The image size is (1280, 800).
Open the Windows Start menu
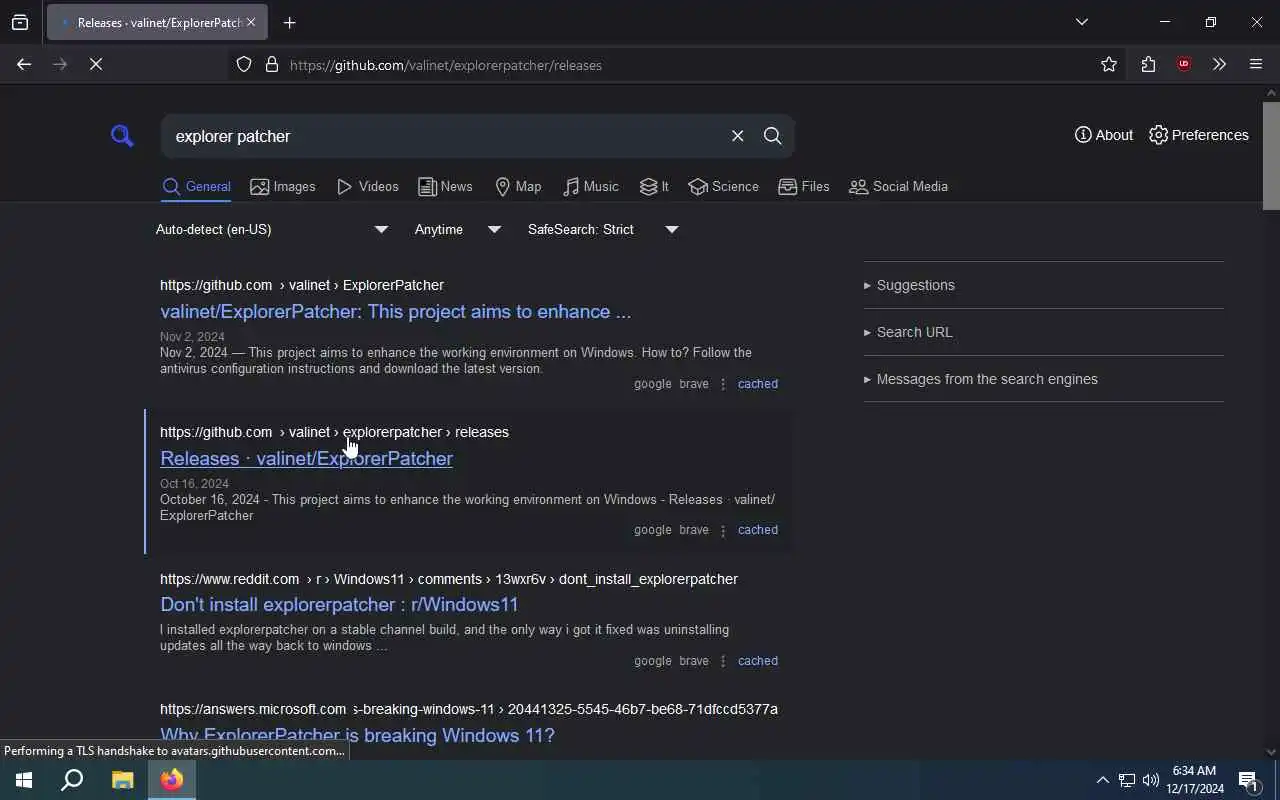24,780
